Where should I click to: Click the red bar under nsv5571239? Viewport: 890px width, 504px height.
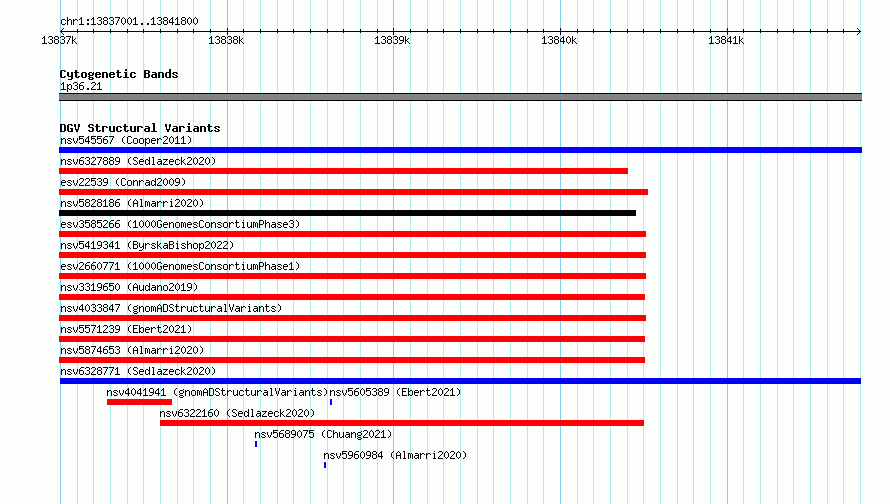(352, 339)
